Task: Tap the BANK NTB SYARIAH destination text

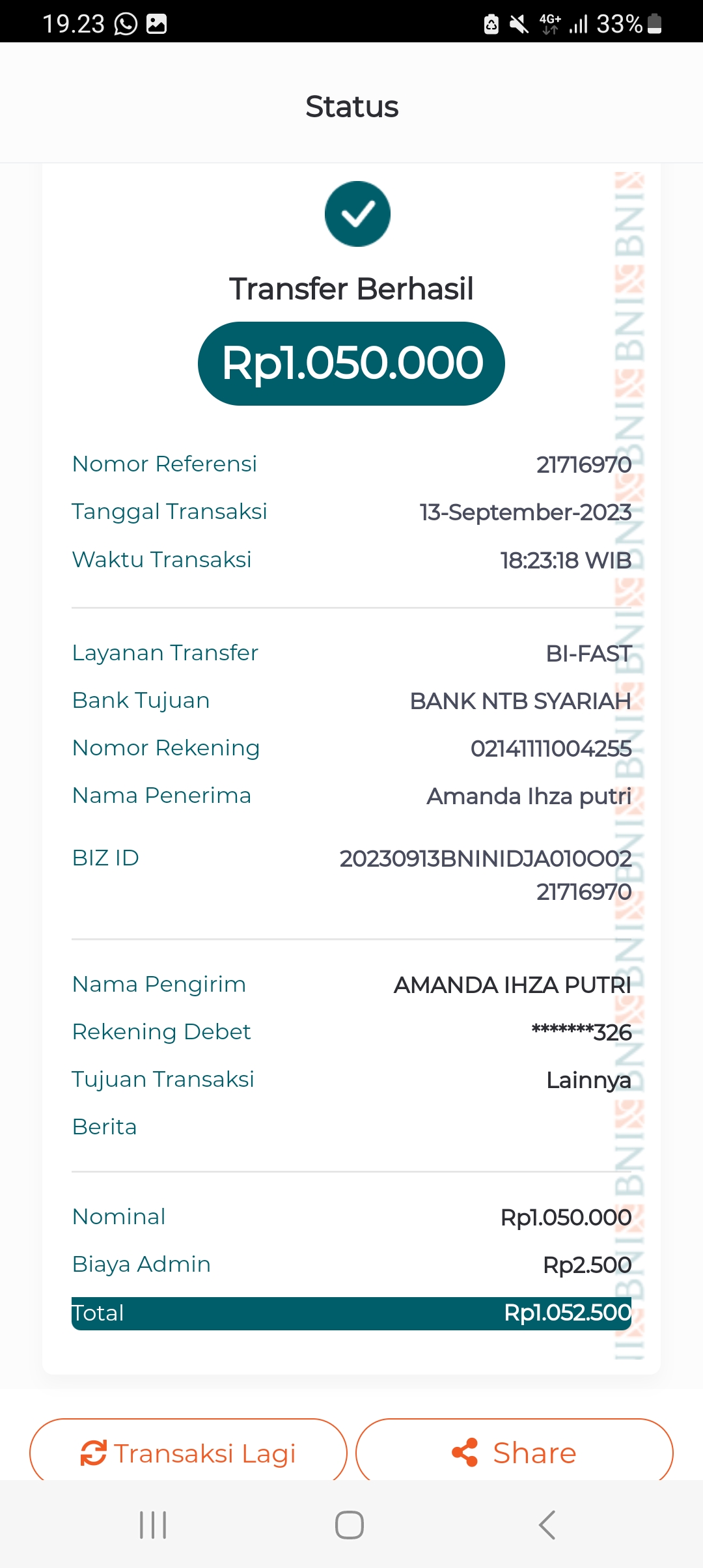Action: pos(520,701)
